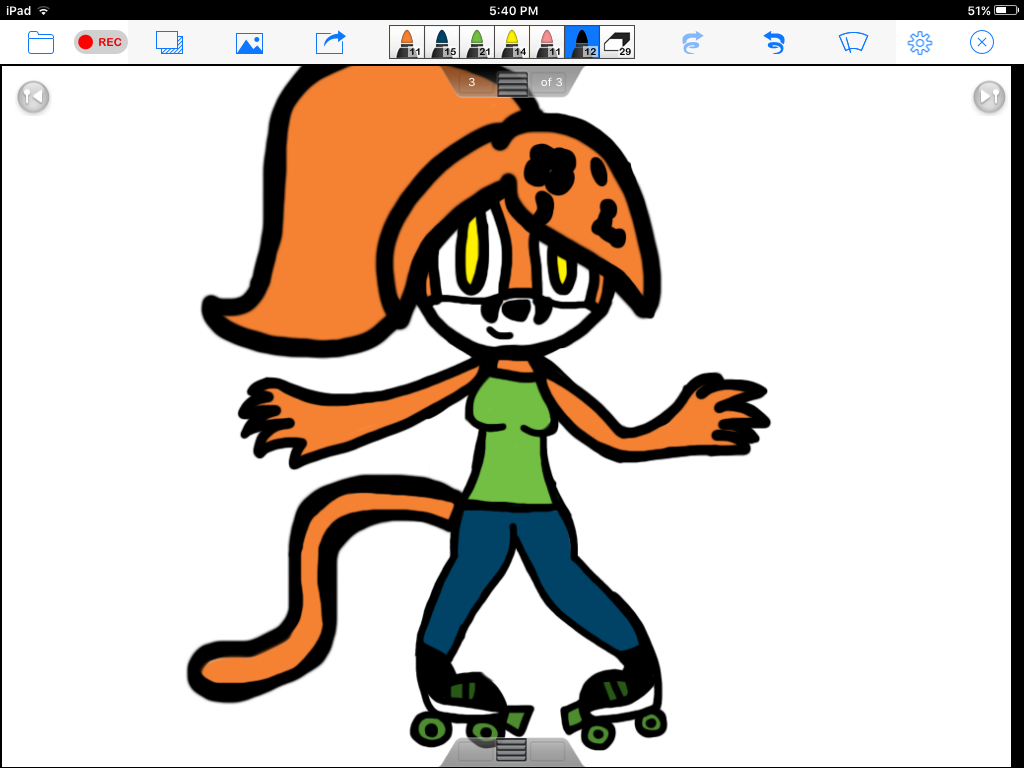The height and width of the screenshot is (768, 1024).
Task: Redo the last undone stroke
Action: tap(692, 42)
